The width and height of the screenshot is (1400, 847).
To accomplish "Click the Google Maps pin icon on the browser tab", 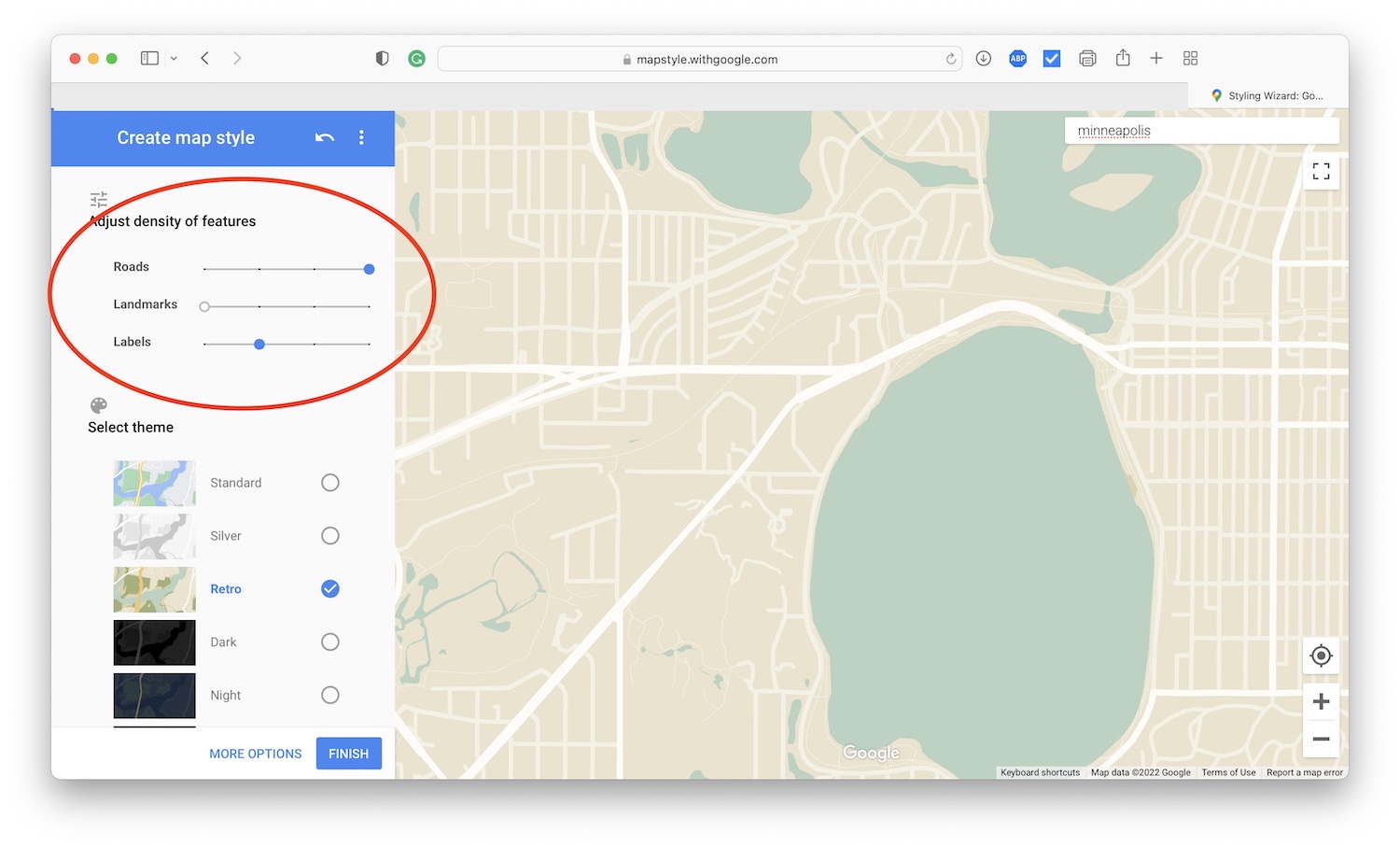I will coord(1216,94).
